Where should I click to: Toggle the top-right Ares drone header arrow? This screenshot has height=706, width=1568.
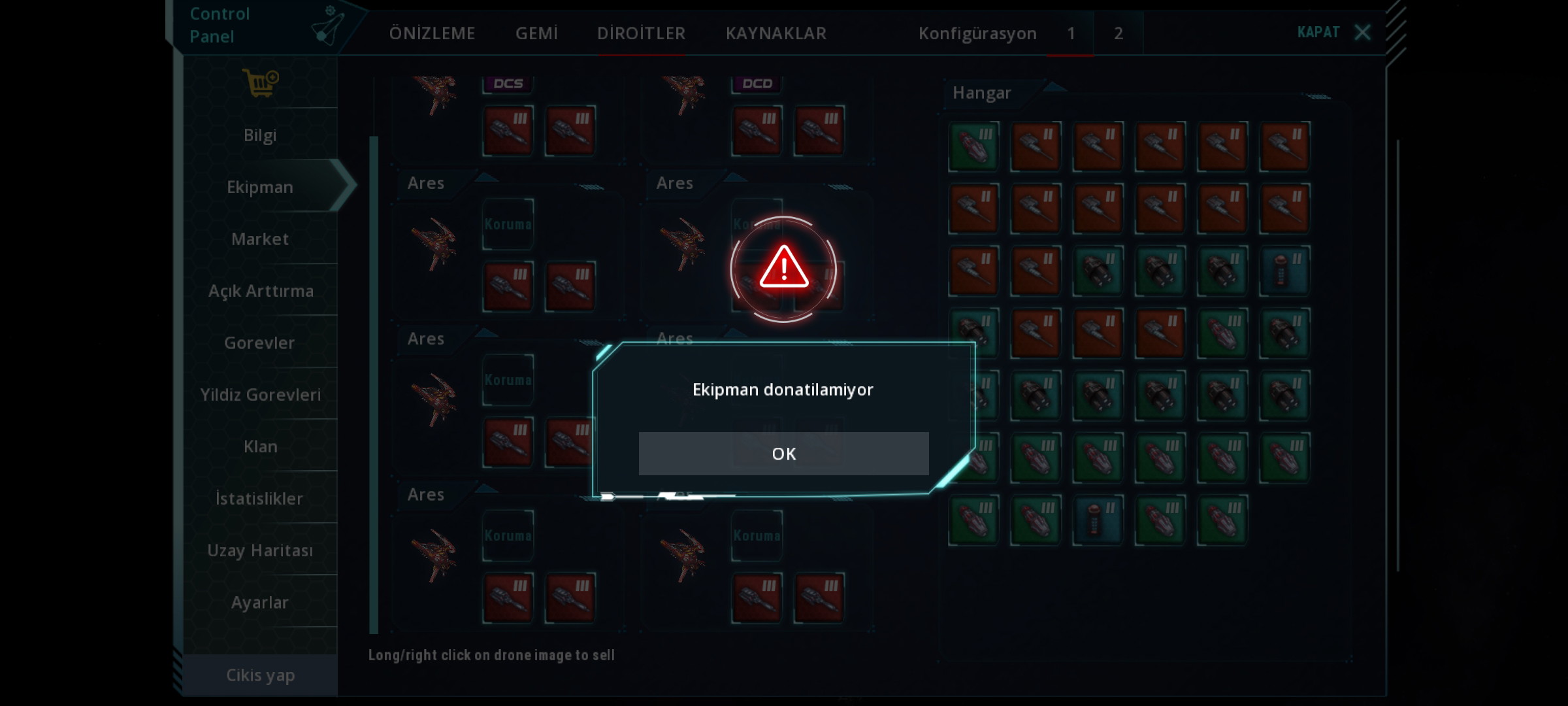click(734, 178)
